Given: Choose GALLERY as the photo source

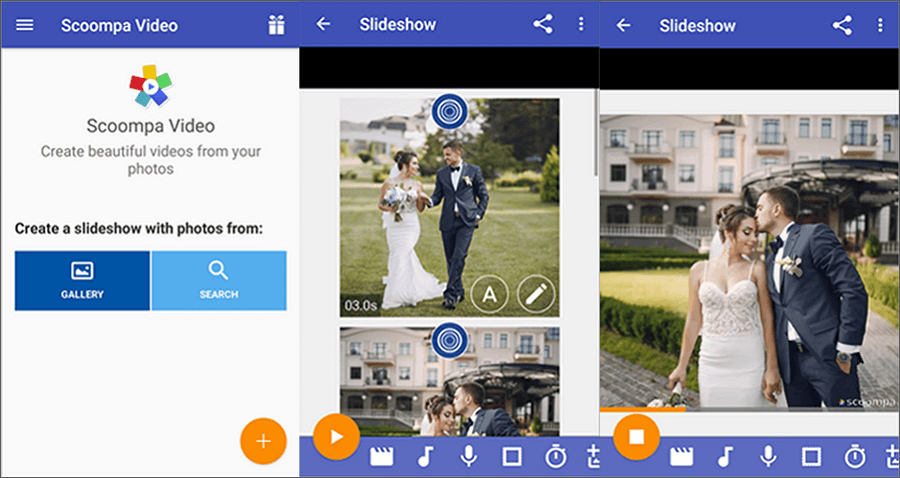Looking at the screenshot, I should click(82, 281).
